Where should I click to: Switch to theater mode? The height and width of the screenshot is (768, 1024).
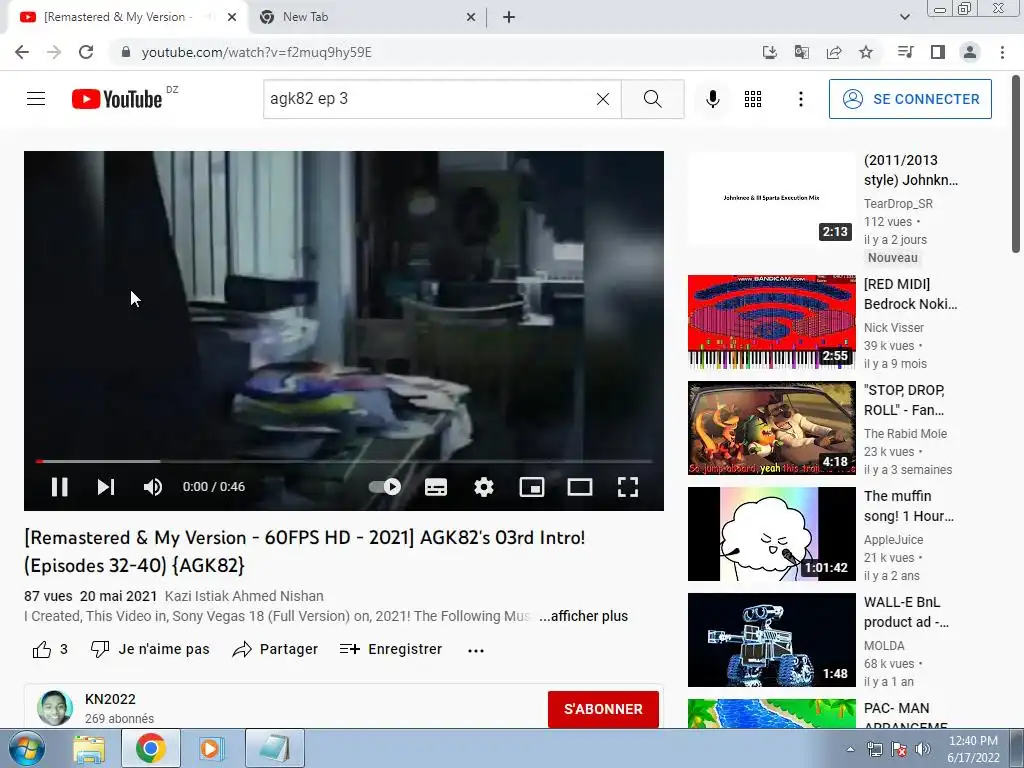(580, 487)
